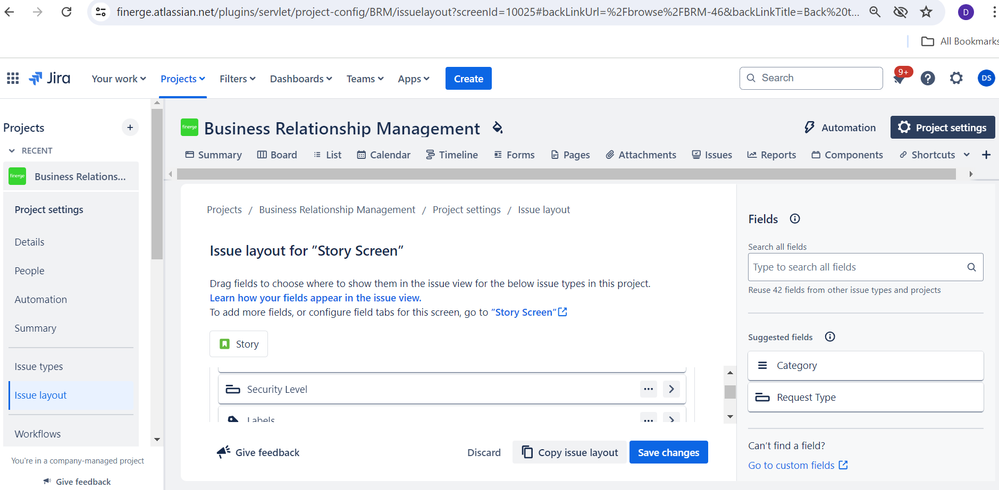Viewport: 999px width, 490px height.
Task: Click the Jira Search box
Action: coord(810,78)
